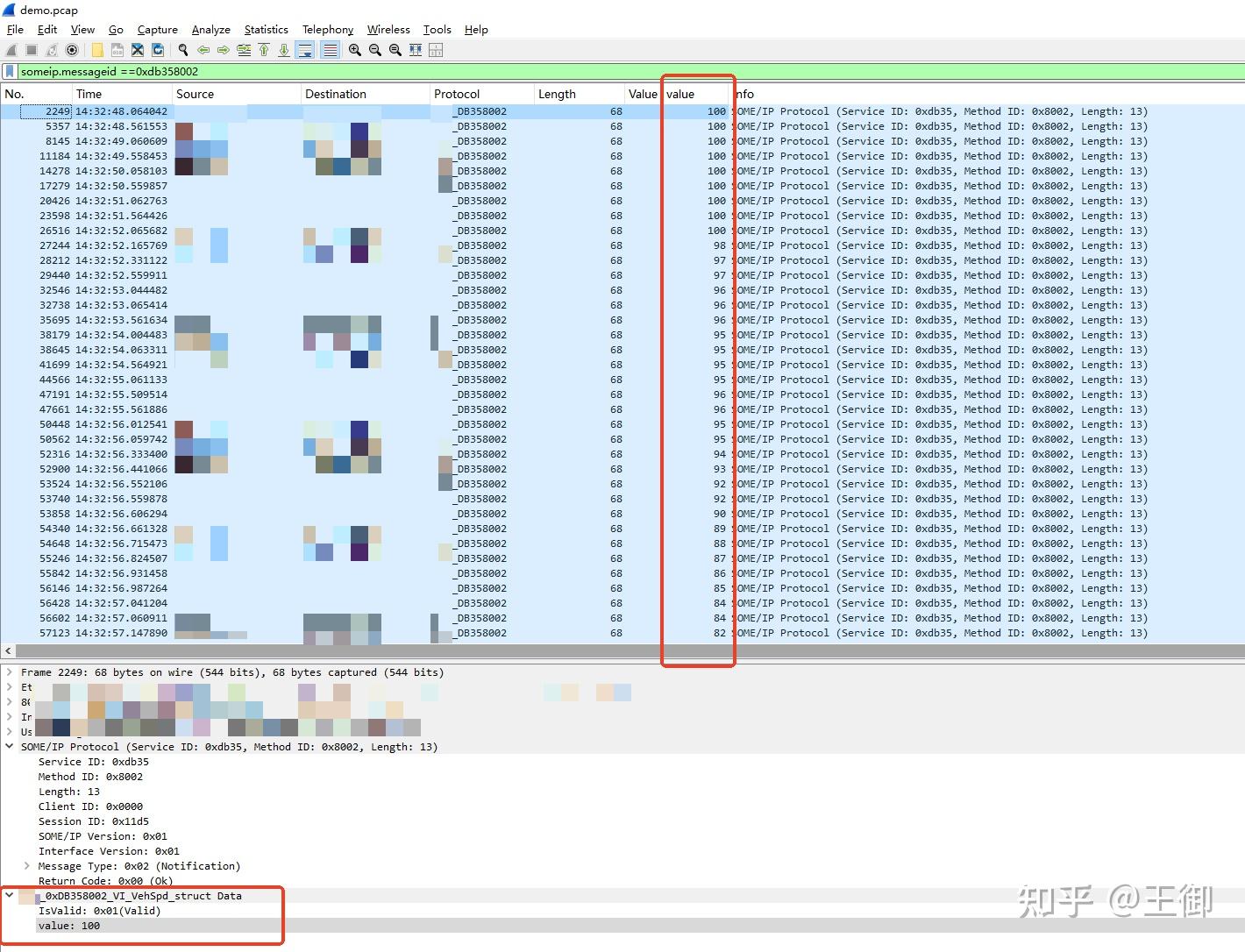Jump to the last packet with the down arrow
This screenshot has height=952, width=1245.
pos(282,50)
